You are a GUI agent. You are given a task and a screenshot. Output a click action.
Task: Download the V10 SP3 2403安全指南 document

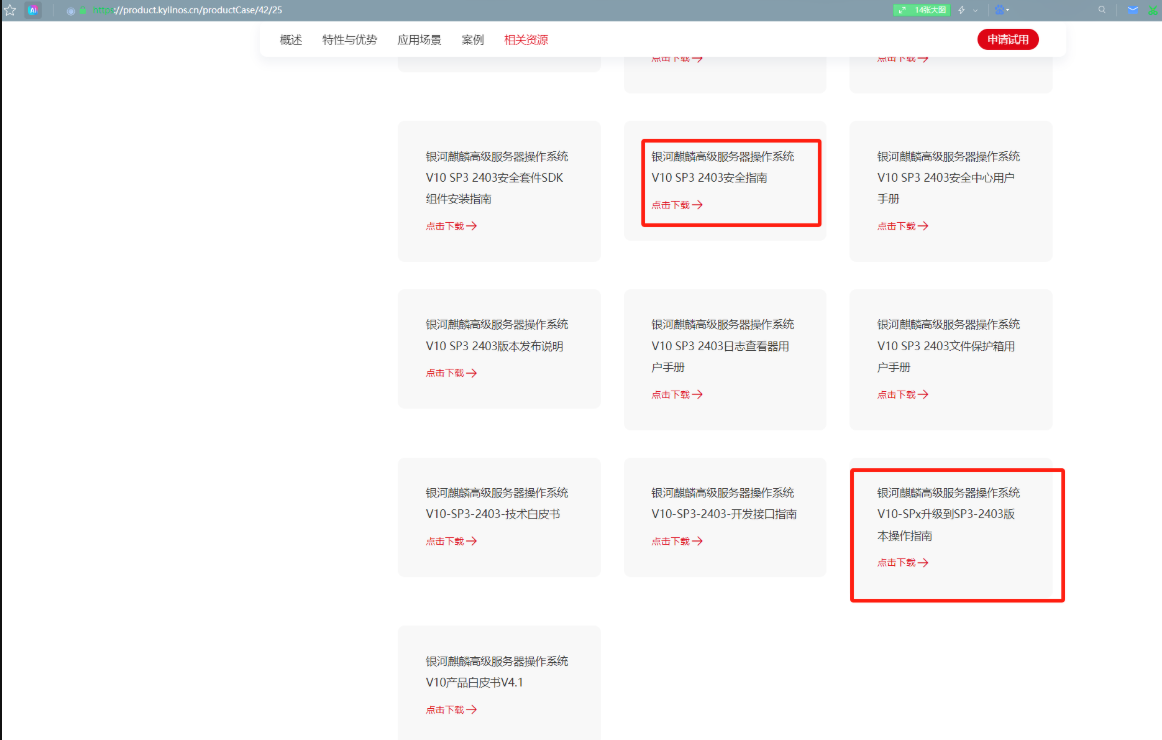pyautogui.click(x=676, y=205)
